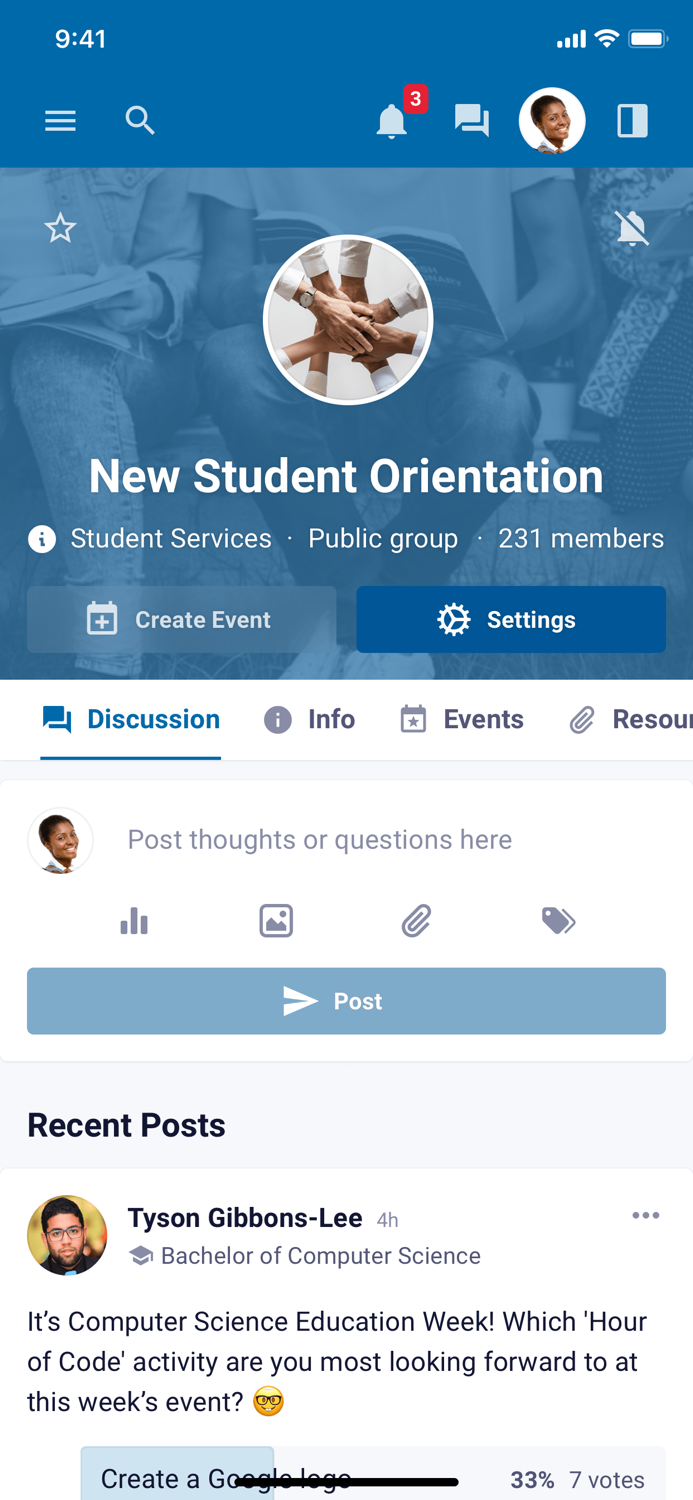Open the chat messages icon
This screenshot has width=693, height=1500.
pos(471,121)
